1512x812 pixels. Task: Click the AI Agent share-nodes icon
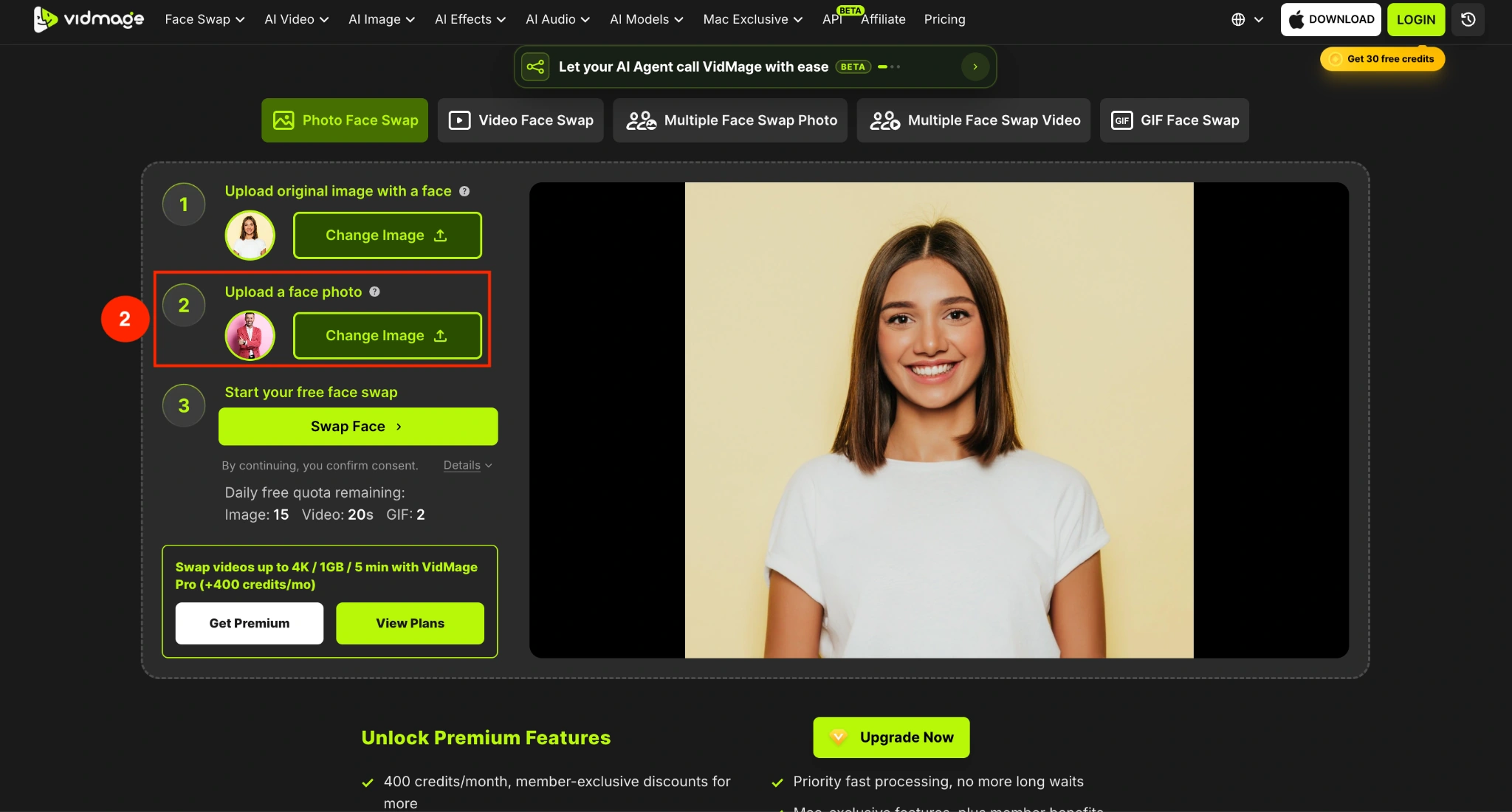[535, 67]
